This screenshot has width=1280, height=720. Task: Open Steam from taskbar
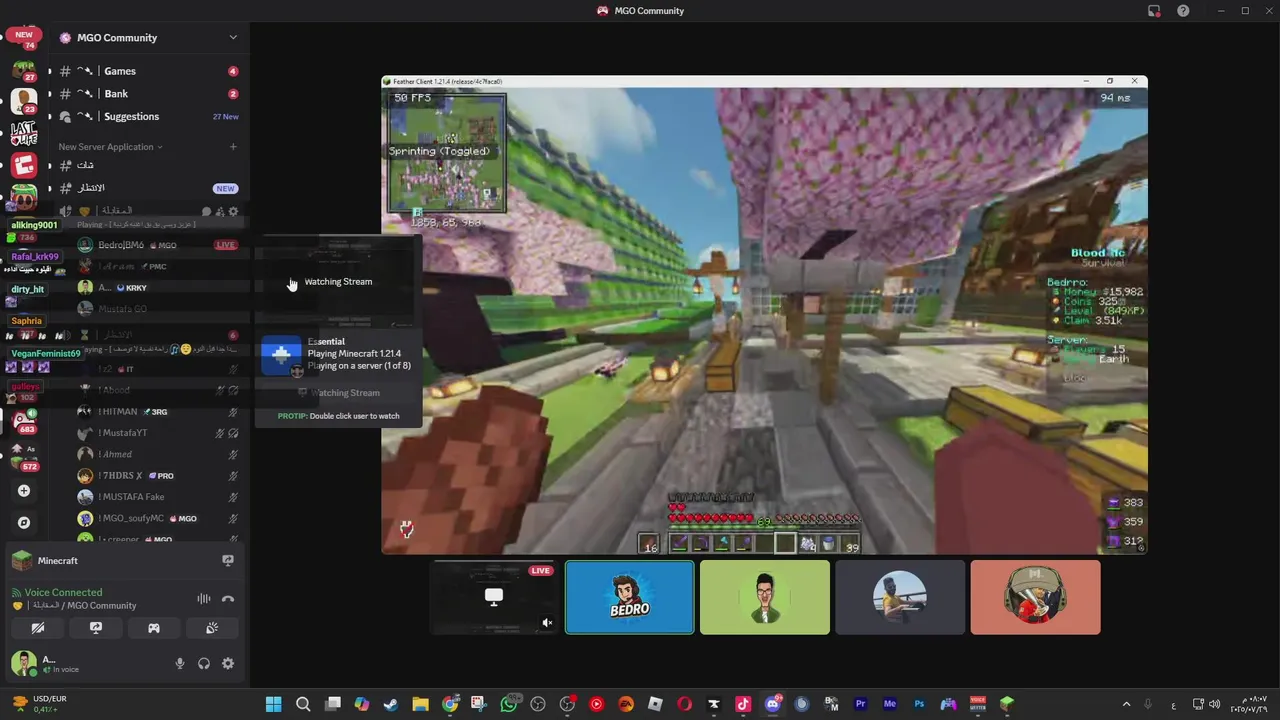pyautogui.click(x=391, y=704)
